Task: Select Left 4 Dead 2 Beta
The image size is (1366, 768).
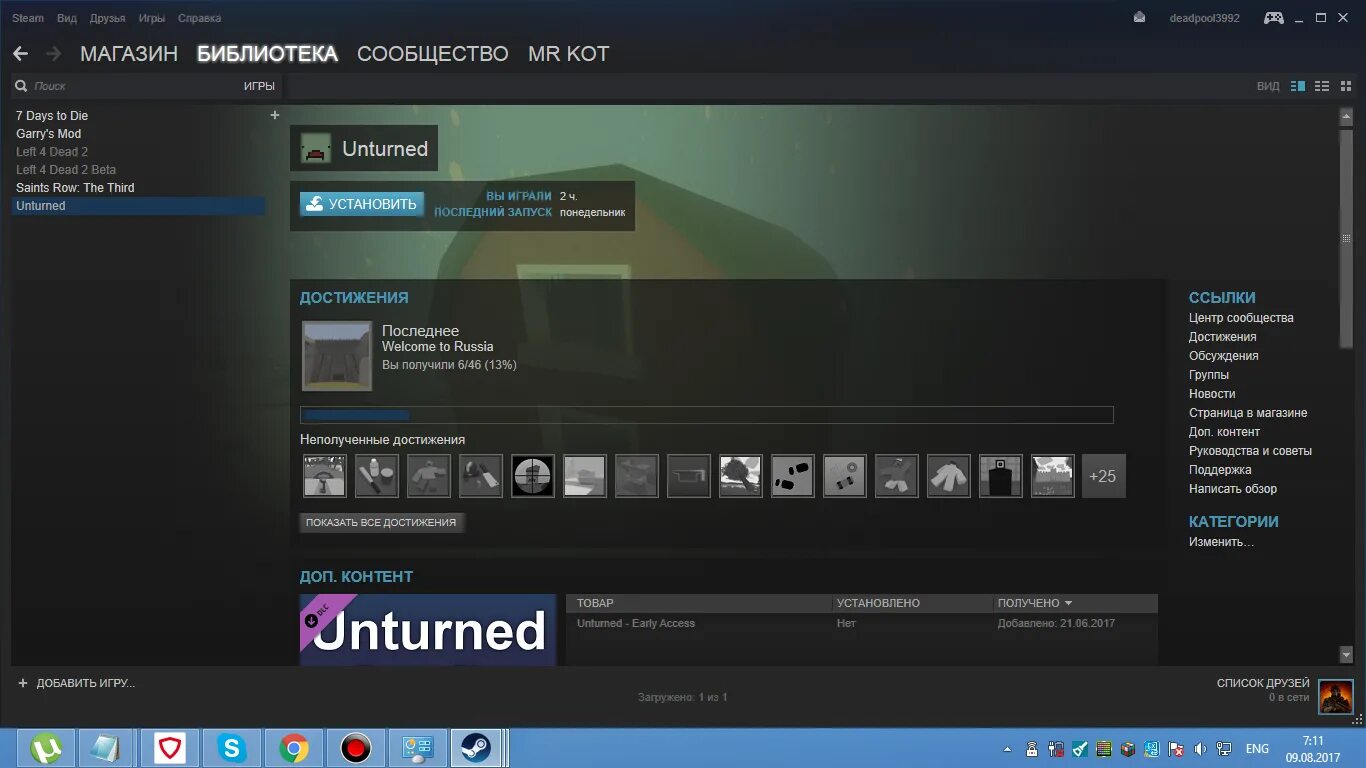Action: click(x=66, y=170)
